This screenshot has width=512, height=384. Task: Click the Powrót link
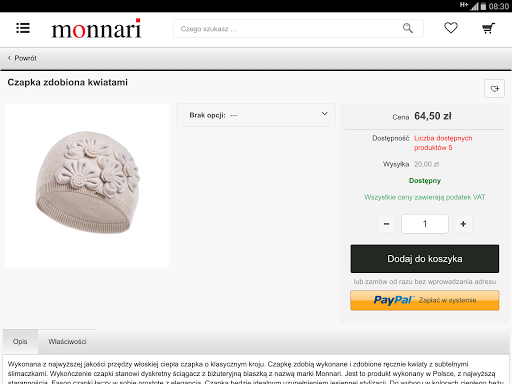pos(25,58)
